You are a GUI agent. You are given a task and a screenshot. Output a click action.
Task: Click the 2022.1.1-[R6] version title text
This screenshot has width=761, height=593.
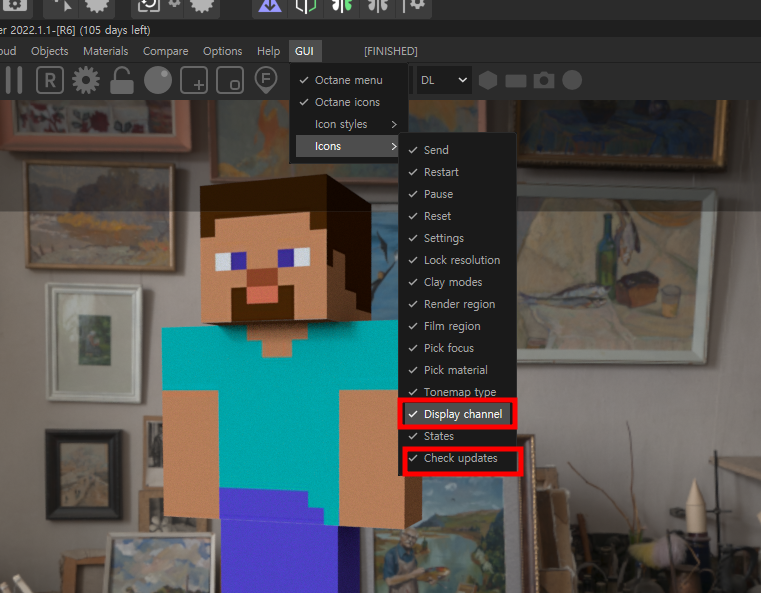tap(43, 30)
